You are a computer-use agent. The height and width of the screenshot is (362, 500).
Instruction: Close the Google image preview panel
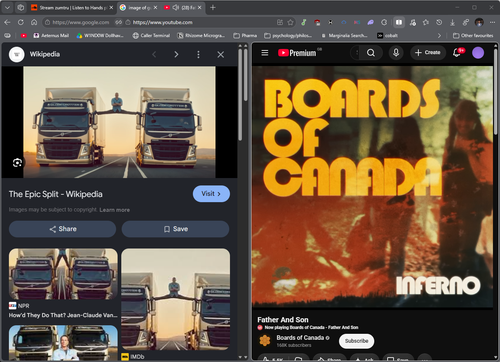click(x=221, y=54)
